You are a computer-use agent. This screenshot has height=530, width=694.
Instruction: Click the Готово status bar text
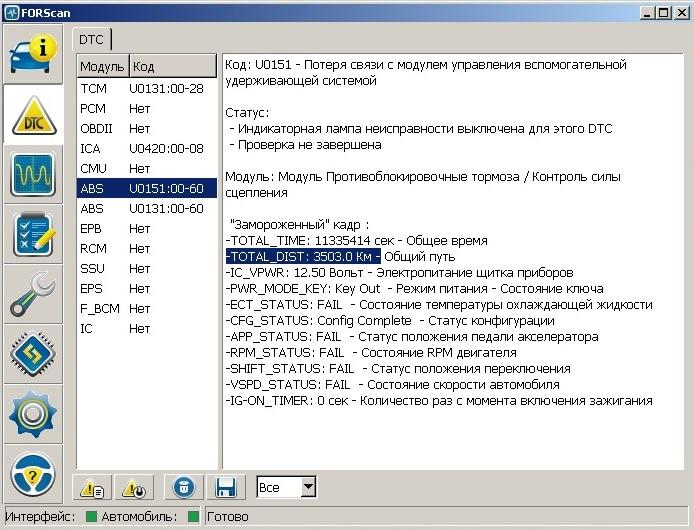coord(227,517)
